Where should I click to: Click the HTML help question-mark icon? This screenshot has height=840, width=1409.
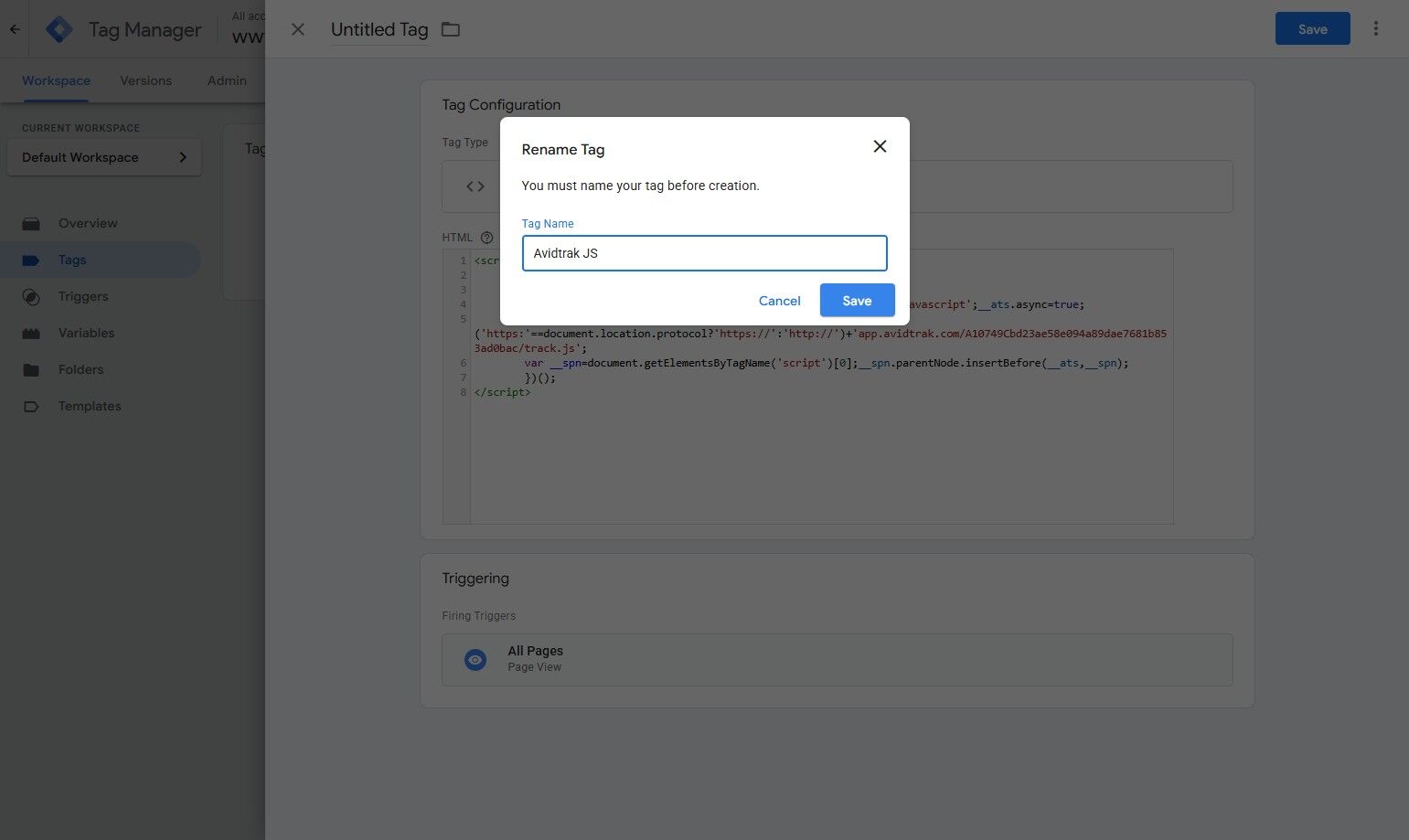click(x=486, y=238)
